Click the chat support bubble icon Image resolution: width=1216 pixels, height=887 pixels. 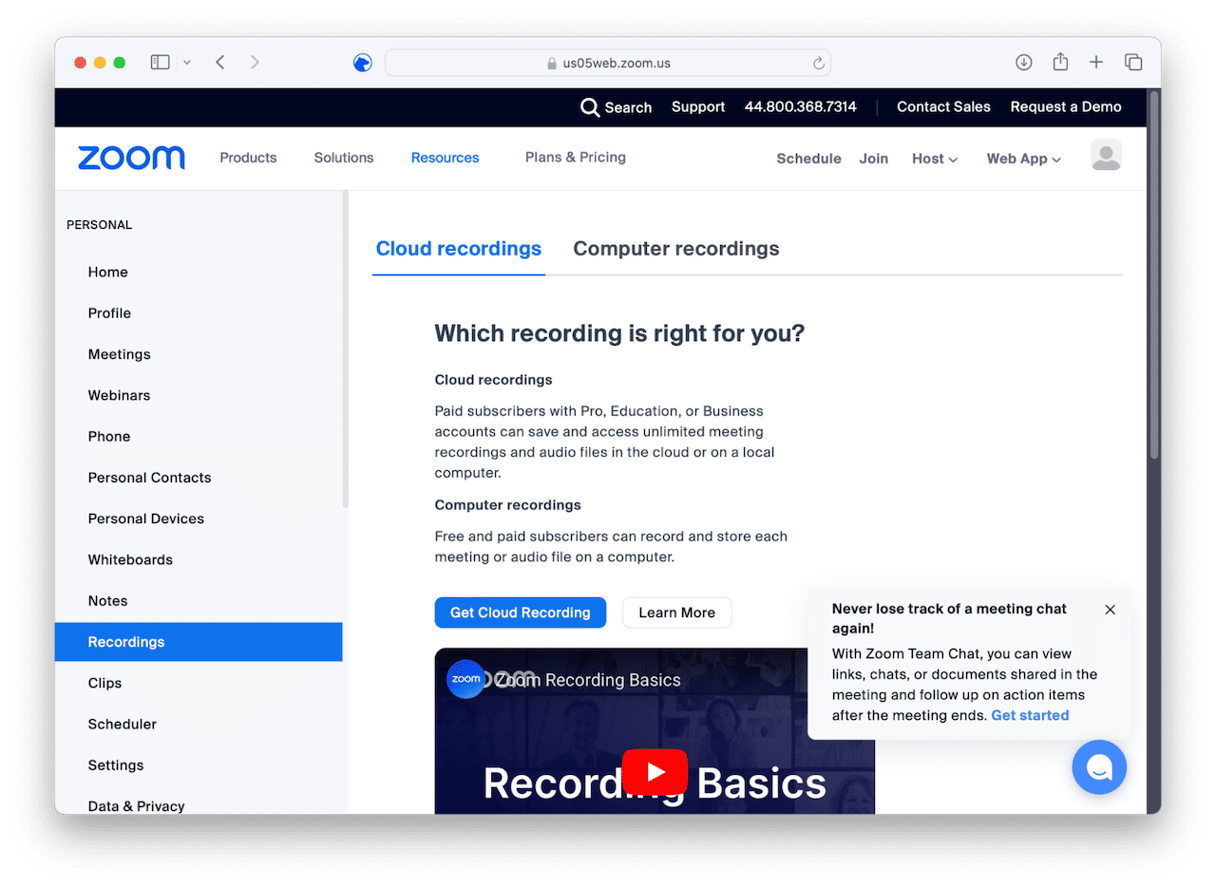[x=1099, y=767]
